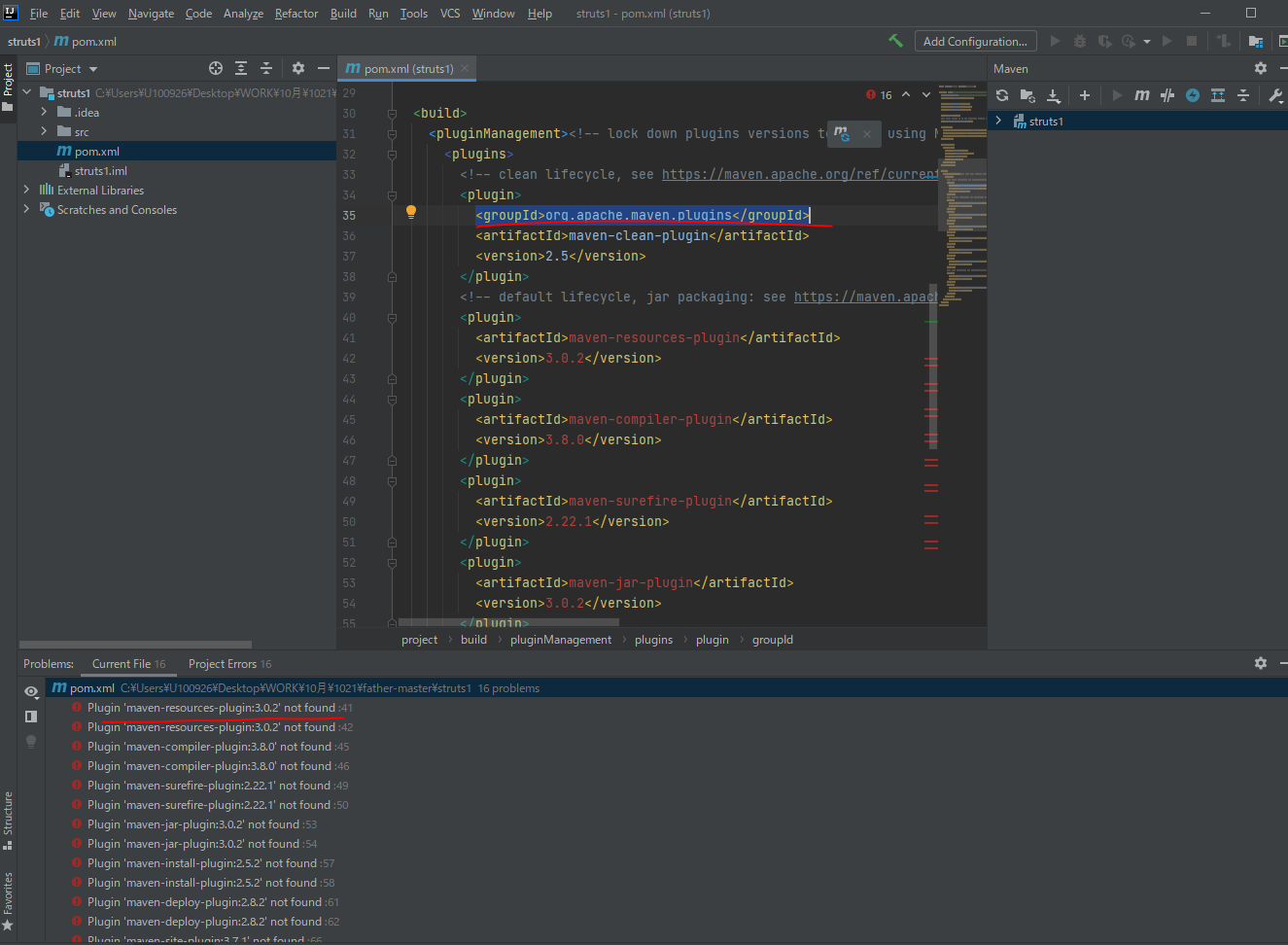Expand the src folder
1288x945 pixels.
tap(44, 131)
